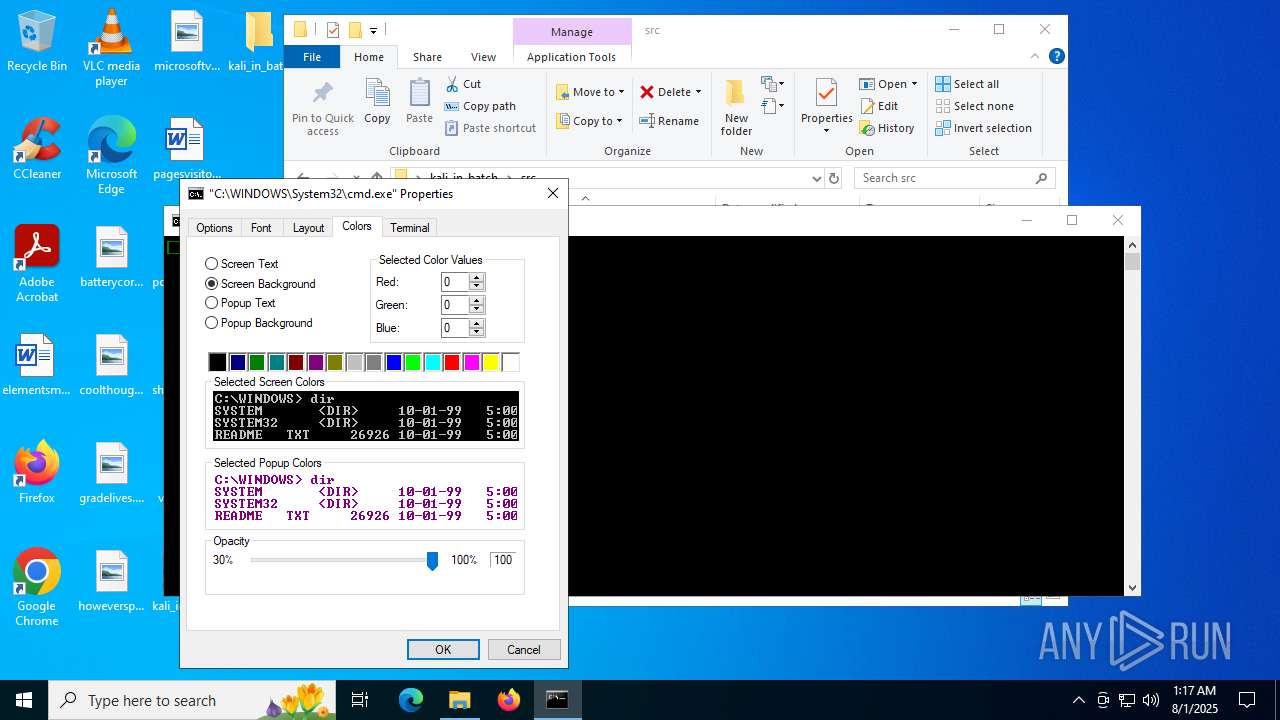Open the Terminal tab in Properties dialog
This screenshot has height=720, width=1280.
[x=409, y=228]
